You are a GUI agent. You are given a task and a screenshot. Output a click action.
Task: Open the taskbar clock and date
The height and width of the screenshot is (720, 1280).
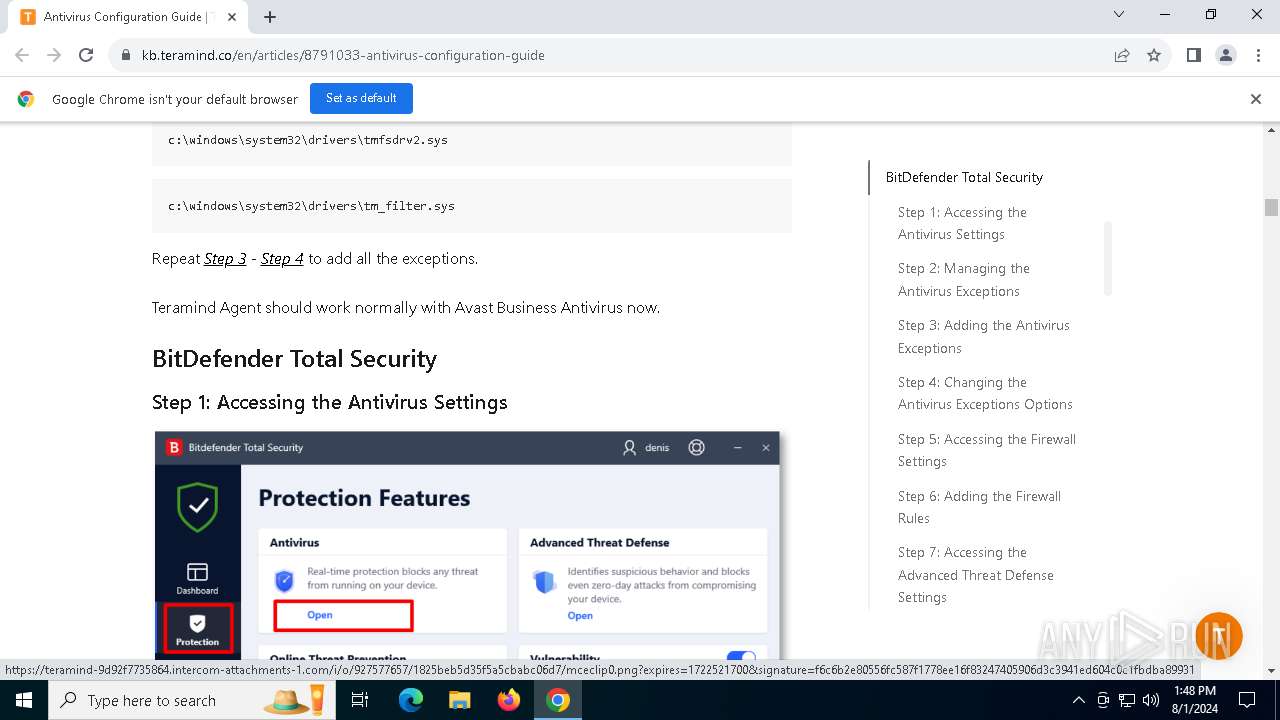point(1196,700)
